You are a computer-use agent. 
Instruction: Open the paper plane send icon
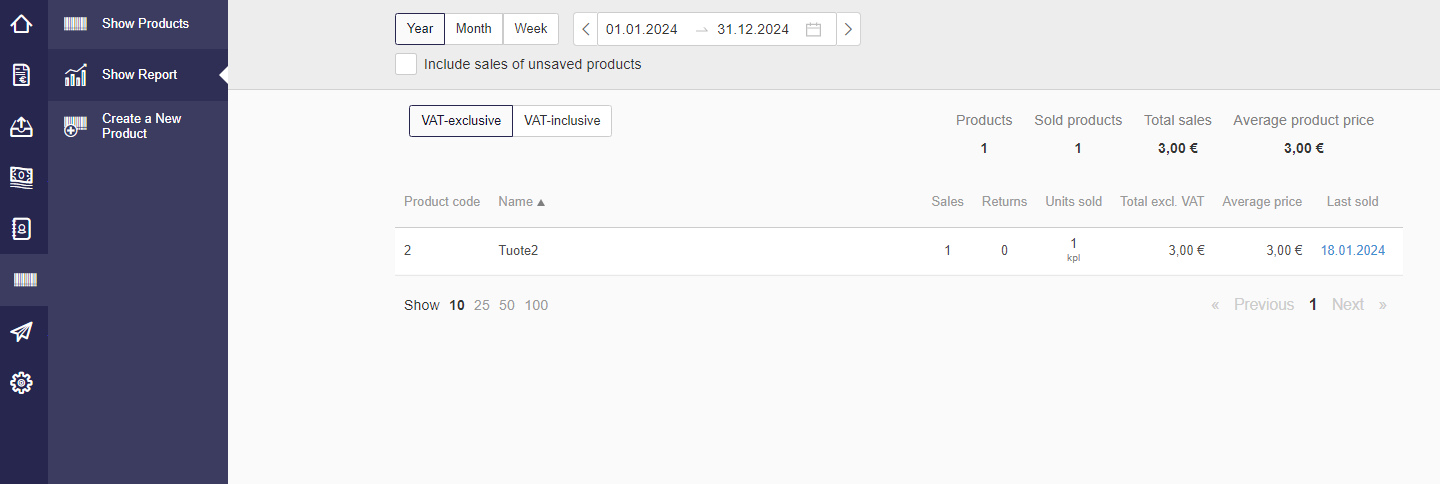[22, 331]
